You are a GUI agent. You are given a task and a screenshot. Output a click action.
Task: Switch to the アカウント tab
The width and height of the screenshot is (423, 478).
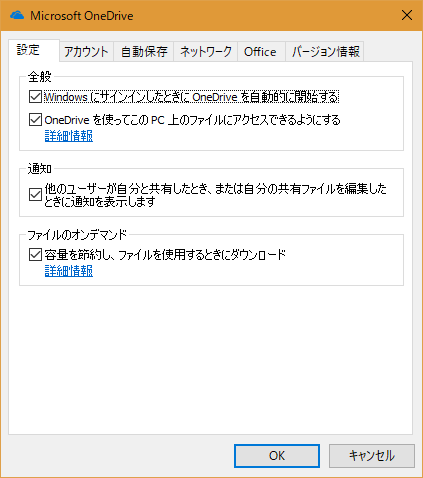pos(86,52)
